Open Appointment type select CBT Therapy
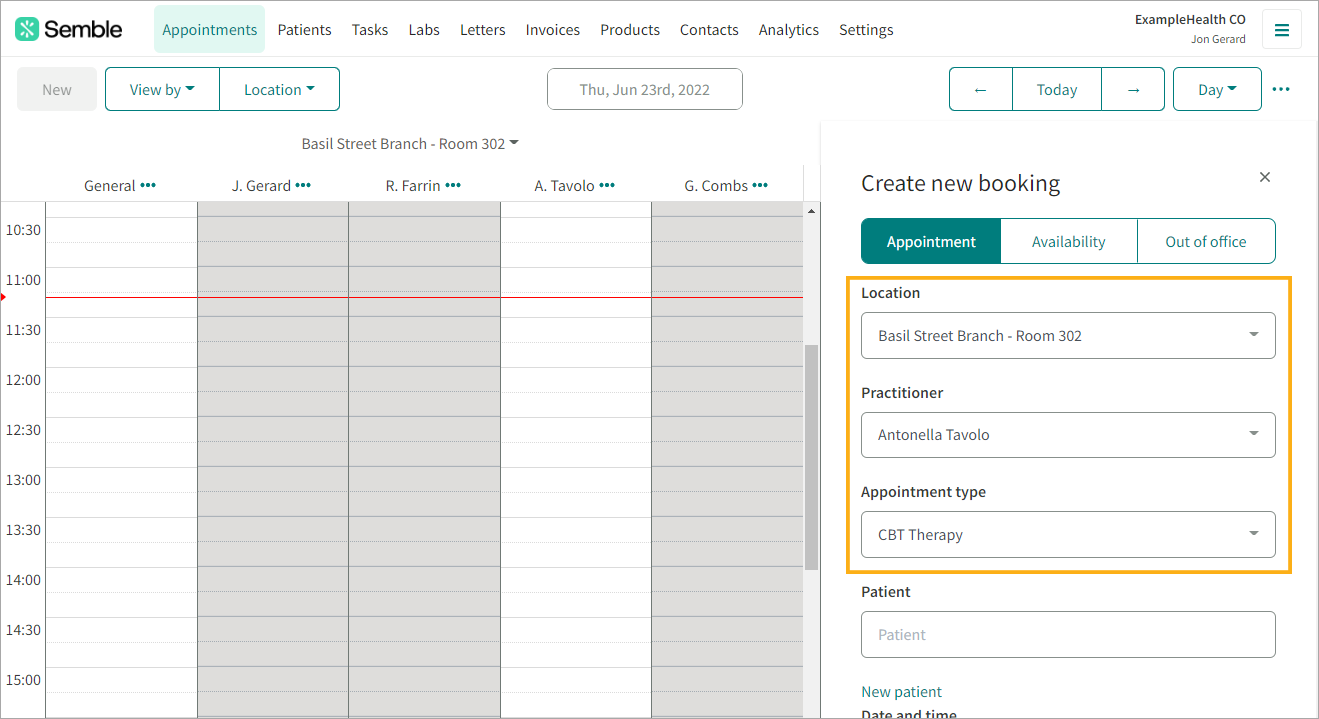Image resolution: width=1319 pixels, height=719 pixels. pyautogui.click(x=1068, y=534)
